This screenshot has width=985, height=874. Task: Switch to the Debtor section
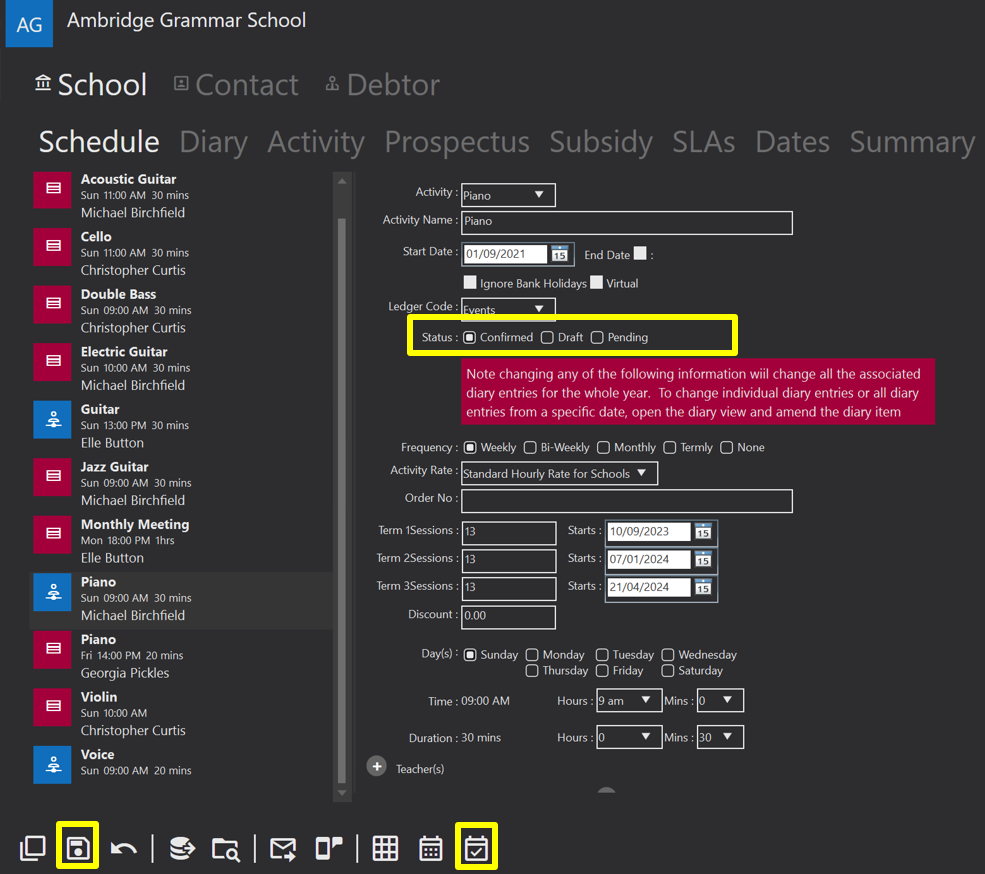(383, 84)
